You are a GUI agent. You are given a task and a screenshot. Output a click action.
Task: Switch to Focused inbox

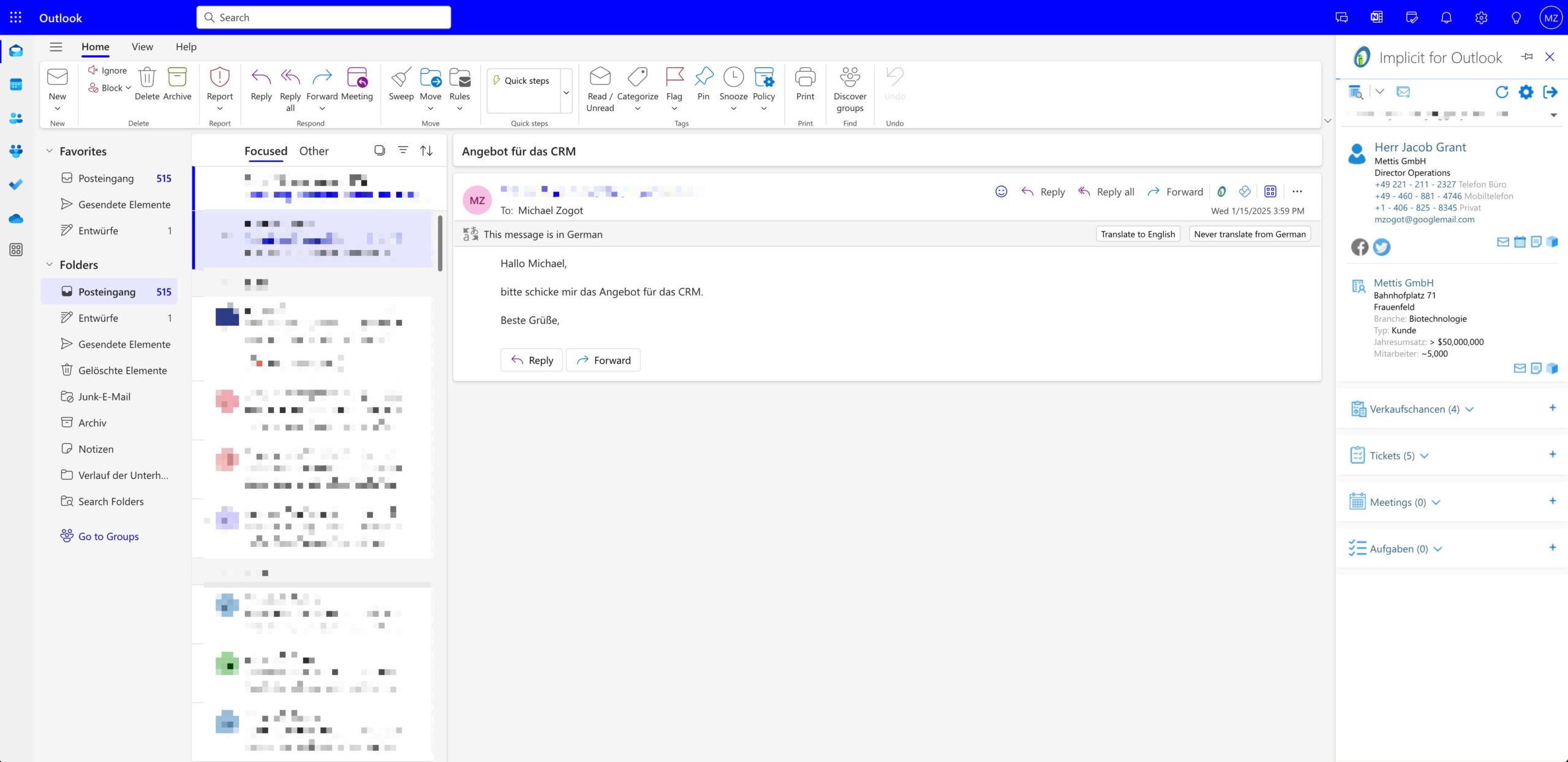click(266, 151)
